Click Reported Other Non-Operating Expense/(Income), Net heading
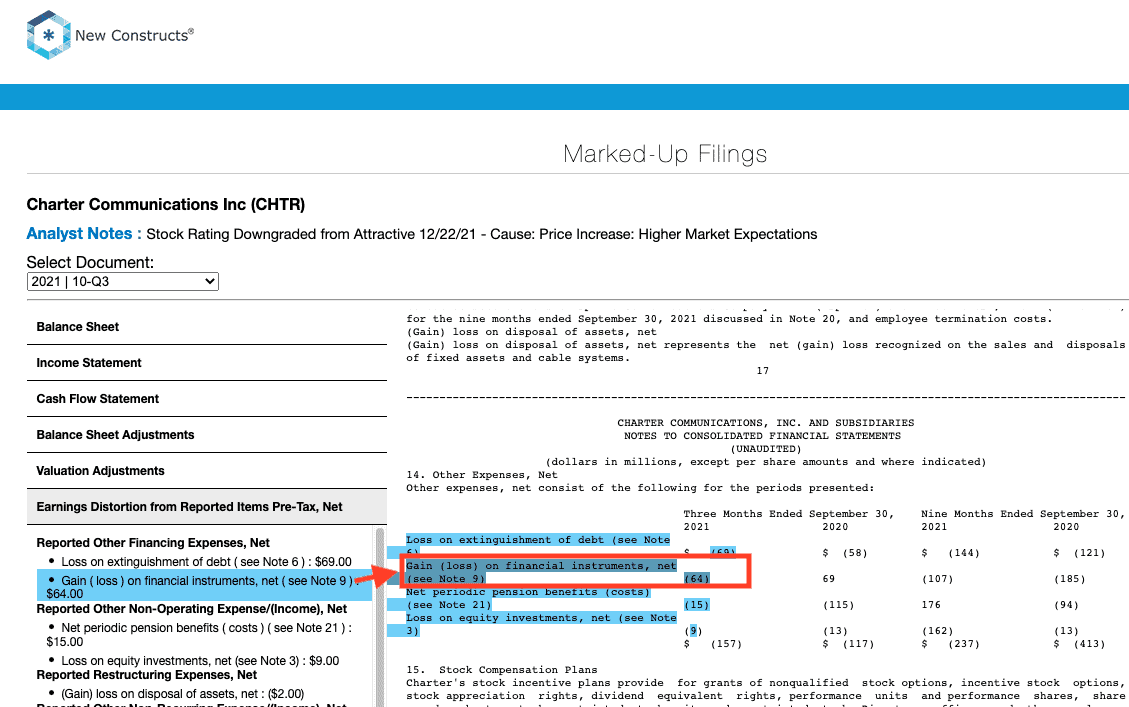 pyautogui.click(x=192, y=608)
